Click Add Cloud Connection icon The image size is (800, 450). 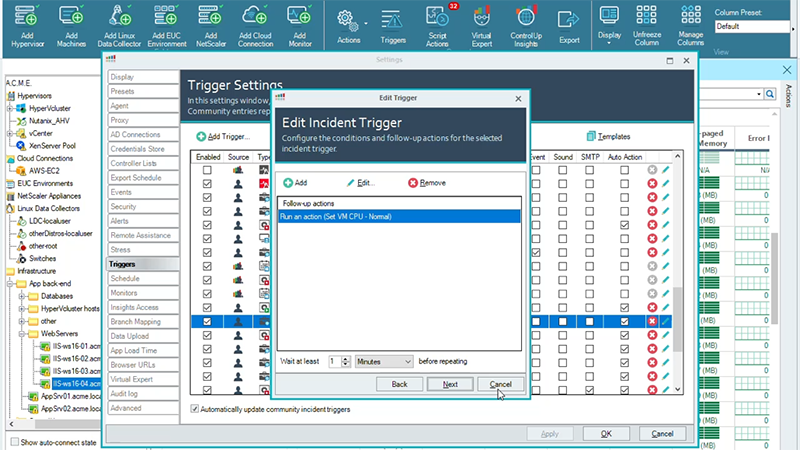coord(255,26)
